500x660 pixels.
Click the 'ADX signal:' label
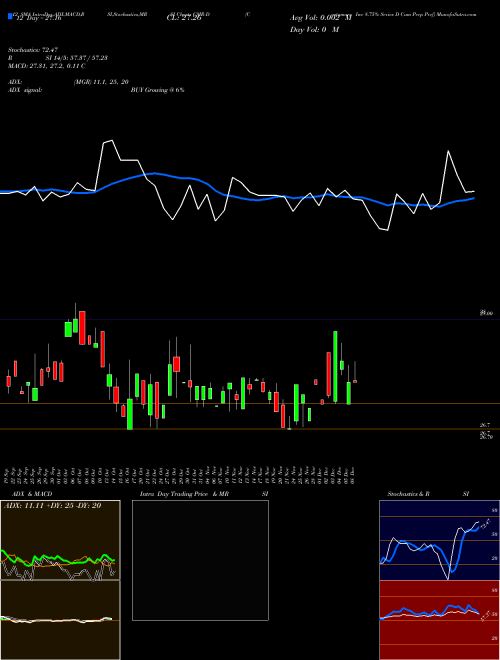pos(25,90)
